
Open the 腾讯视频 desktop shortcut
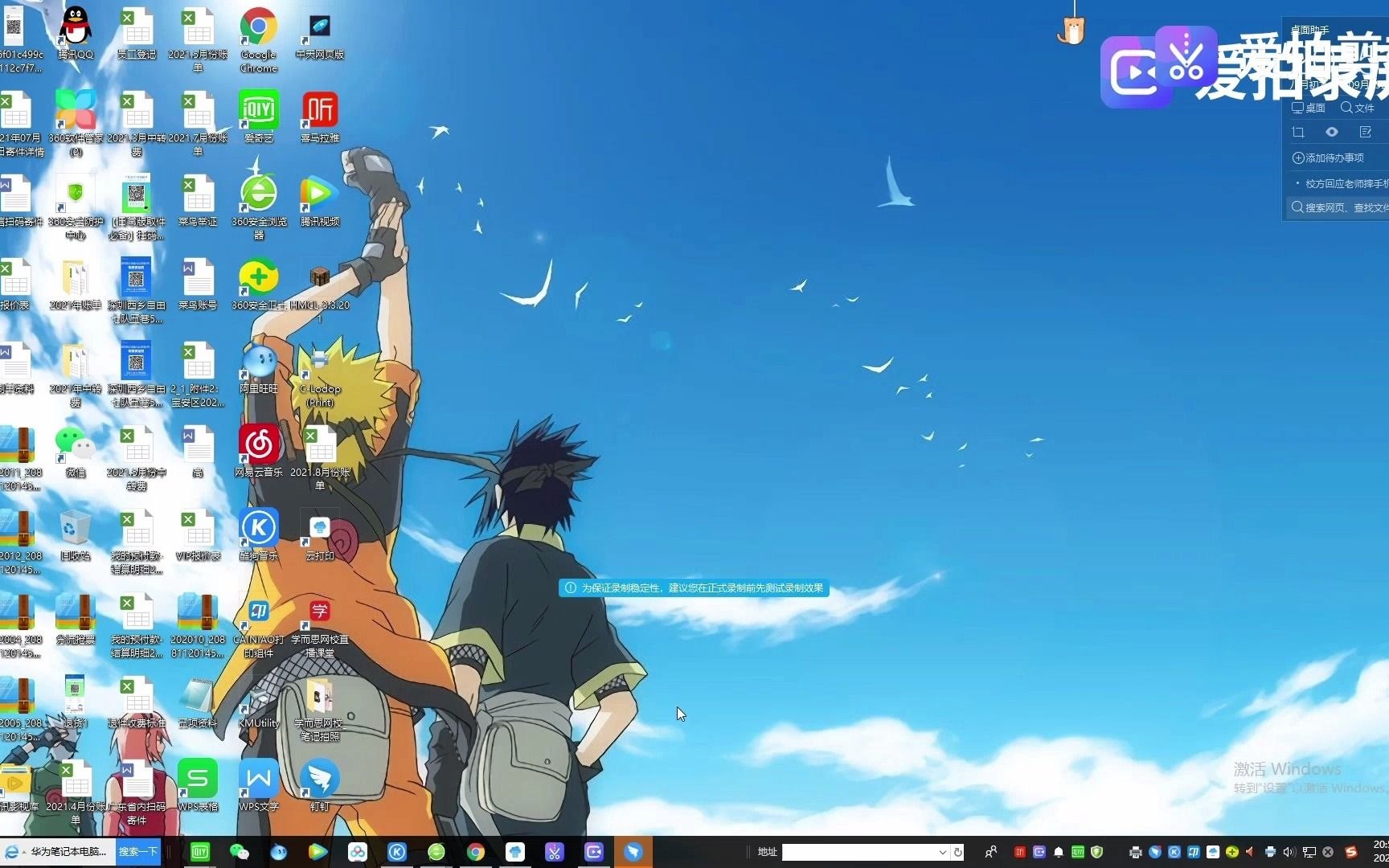[x=320, y=201]
